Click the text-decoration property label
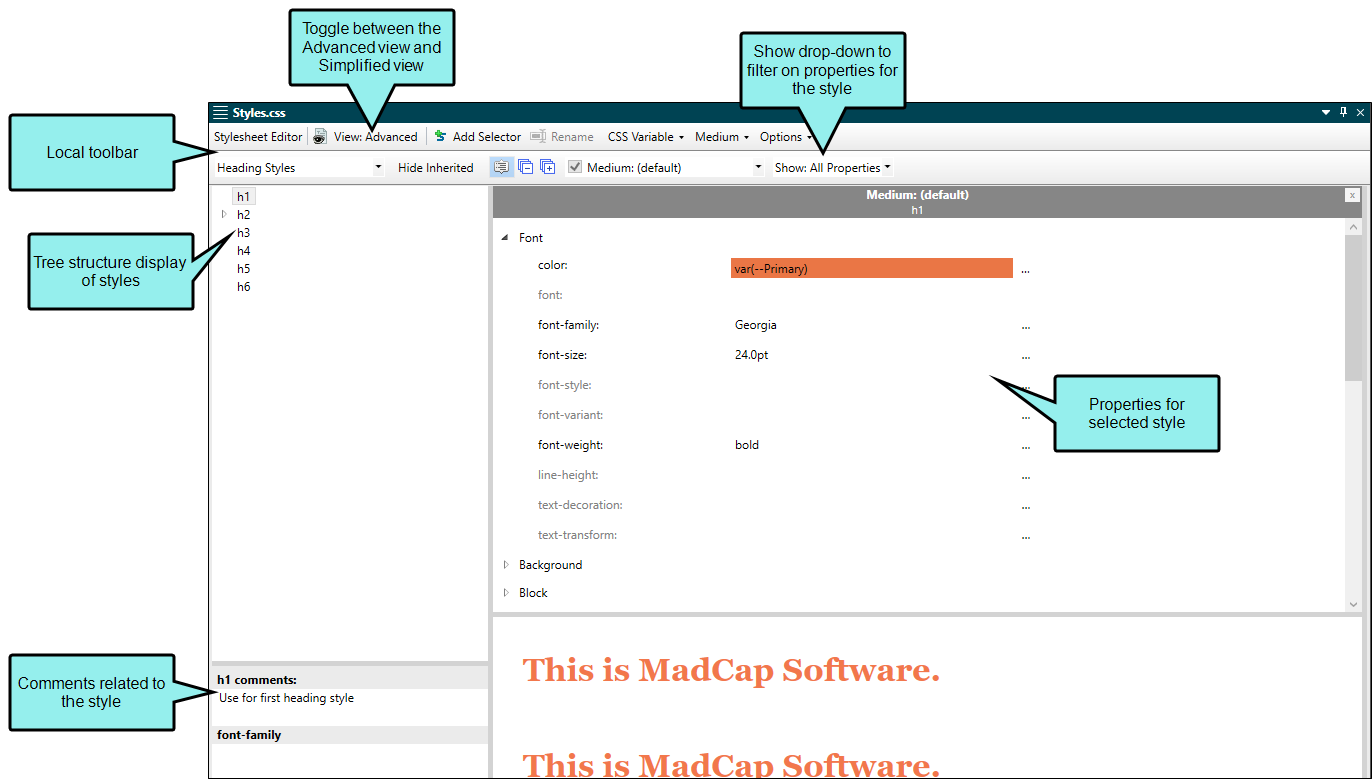Image resolution: width=1372 pixels, height=779 pixels. (x=580, y=505)
